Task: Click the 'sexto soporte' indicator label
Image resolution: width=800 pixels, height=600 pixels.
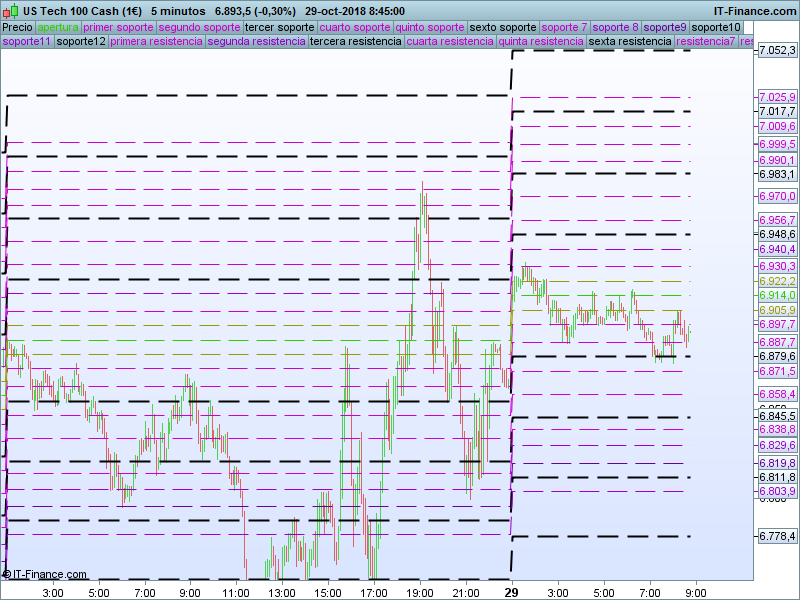Action: pyautogui.click(x=502, y=27)
